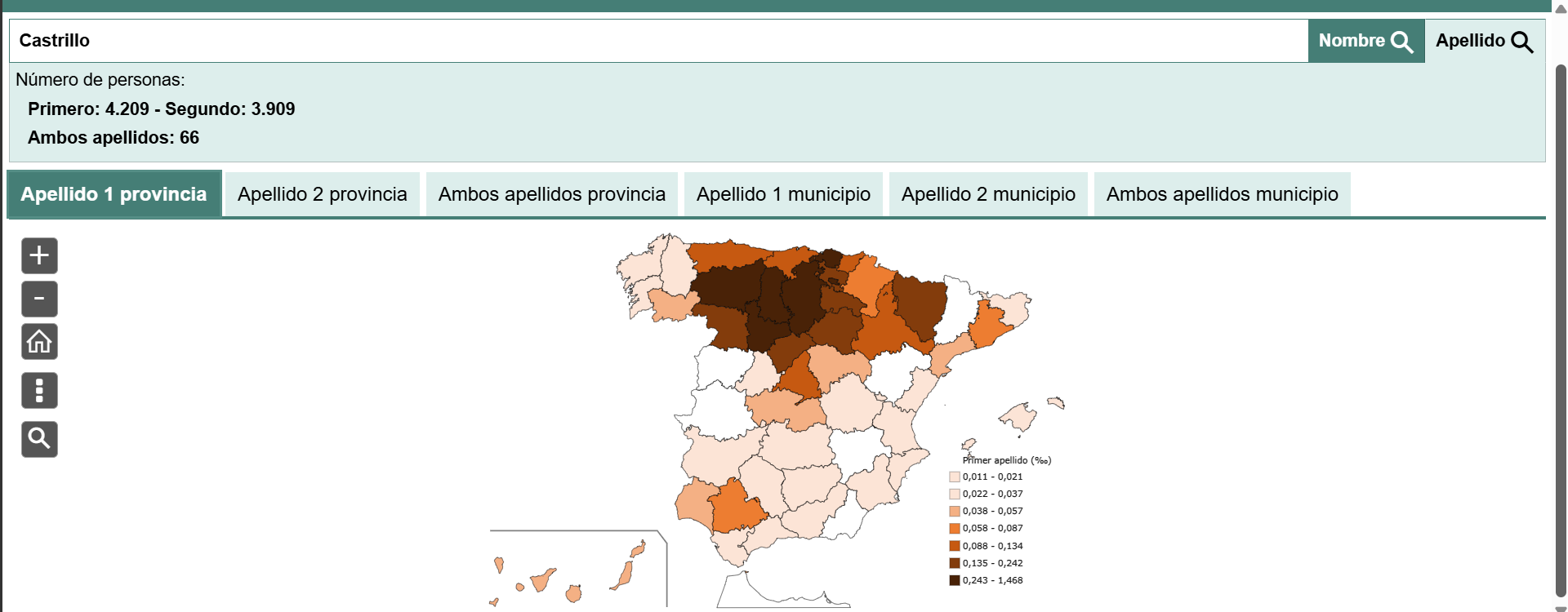Switch to Apellido 2 provincia tab
The width and height of the screenshot is (1568, 612).
click(322, 194)
